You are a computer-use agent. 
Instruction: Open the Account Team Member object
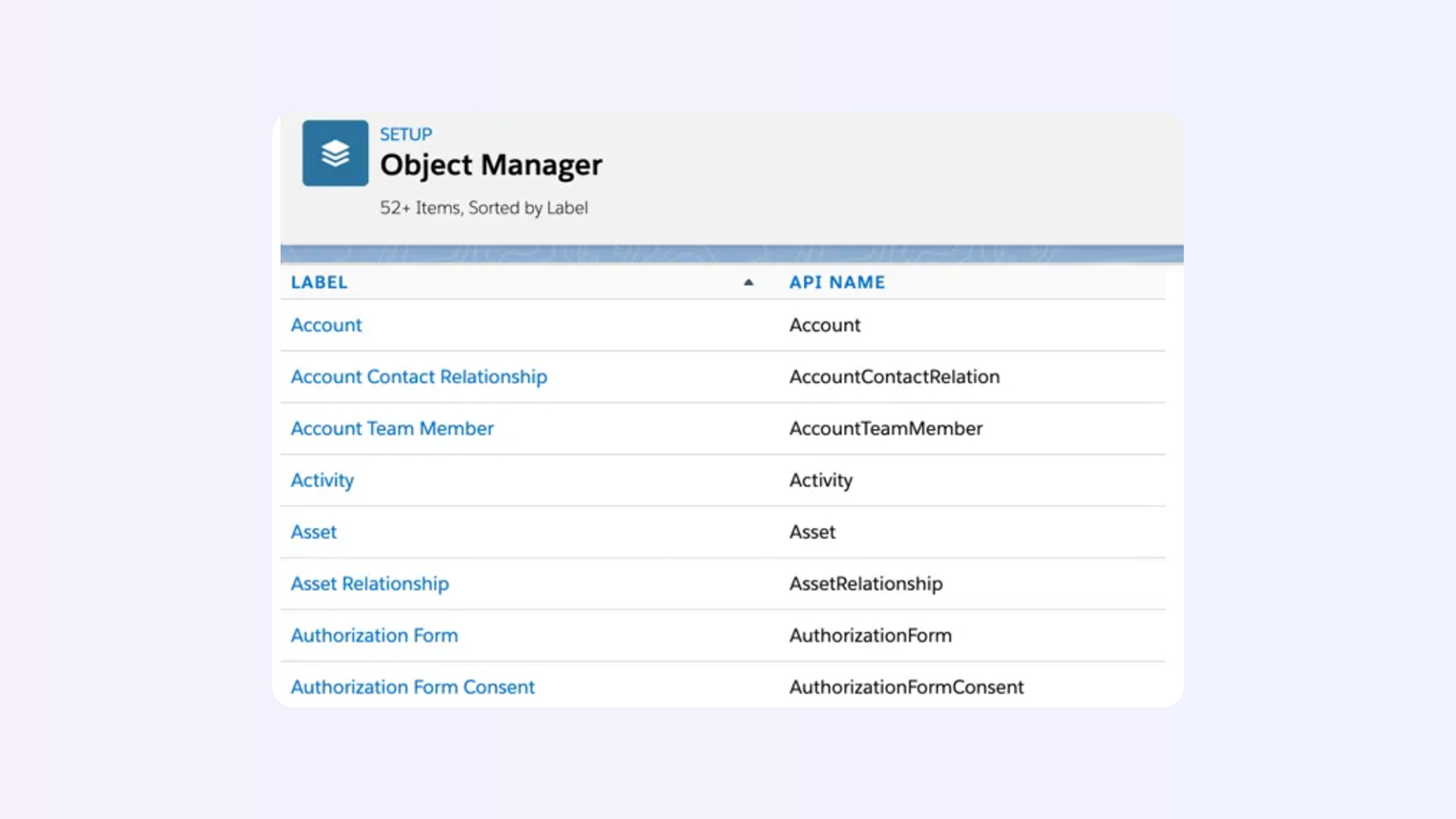click(392, 428)
